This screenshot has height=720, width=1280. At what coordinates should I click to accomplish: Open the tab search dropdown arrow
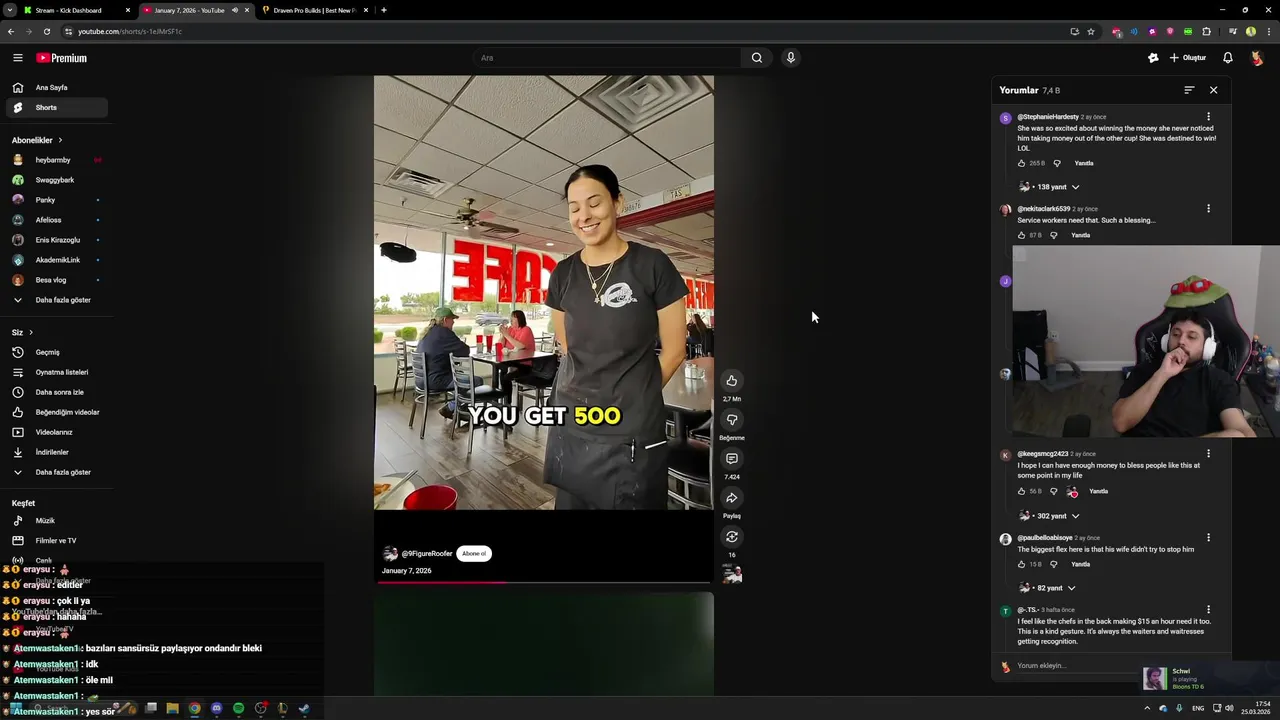click(9, 10)
